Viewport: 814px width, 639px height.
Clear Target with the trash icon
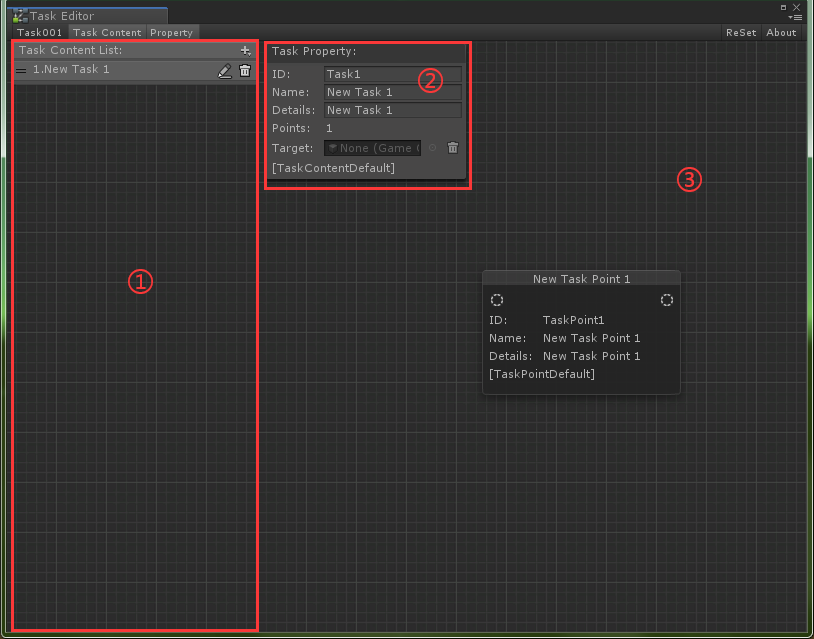pos(452,146)
